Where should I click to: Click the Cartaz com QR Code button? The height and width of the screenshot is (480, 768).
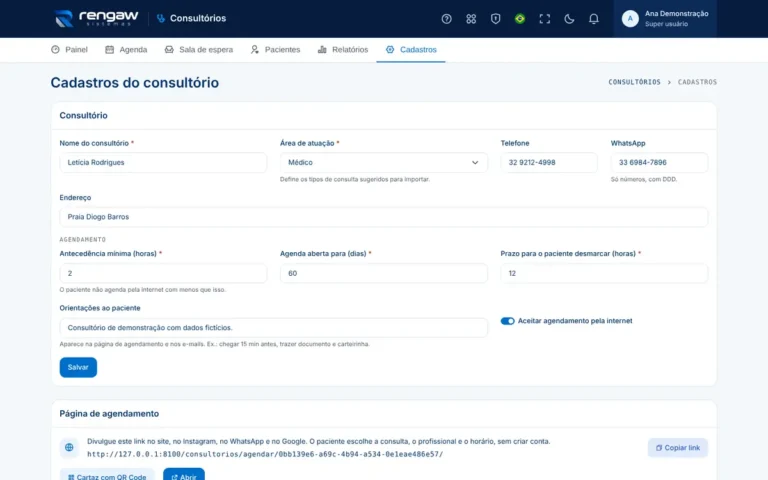pyautogui.click(x=107, y=475)
